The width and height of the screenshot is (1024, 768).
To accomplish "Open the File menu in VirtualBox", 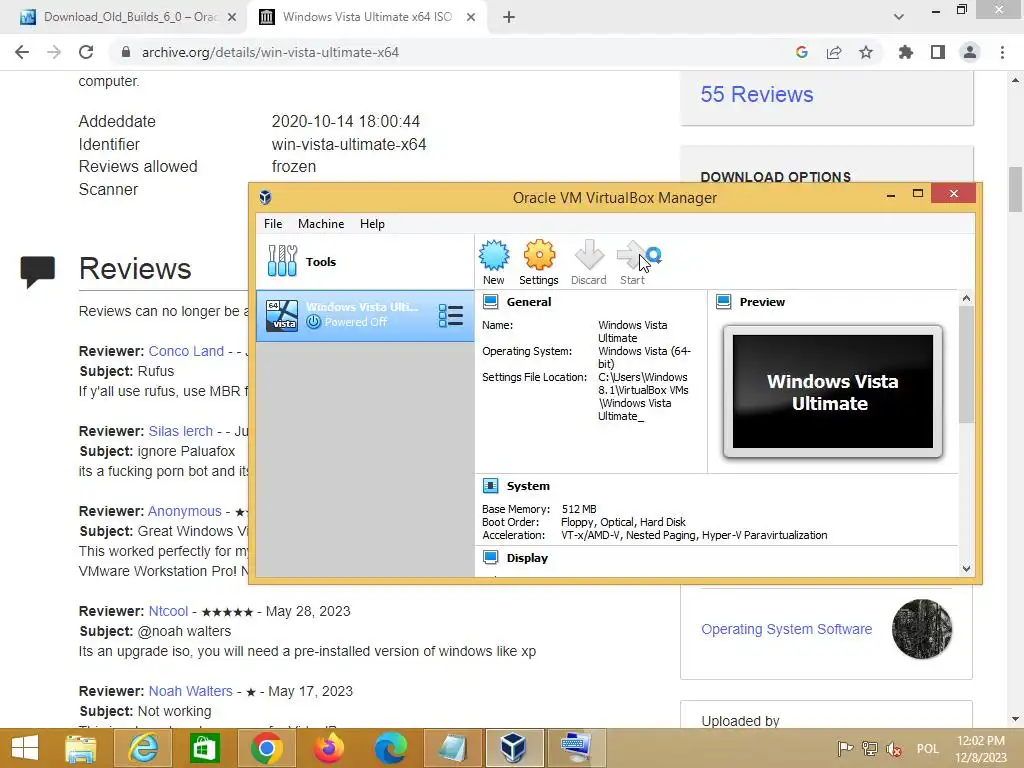I will tap(273, 223).
